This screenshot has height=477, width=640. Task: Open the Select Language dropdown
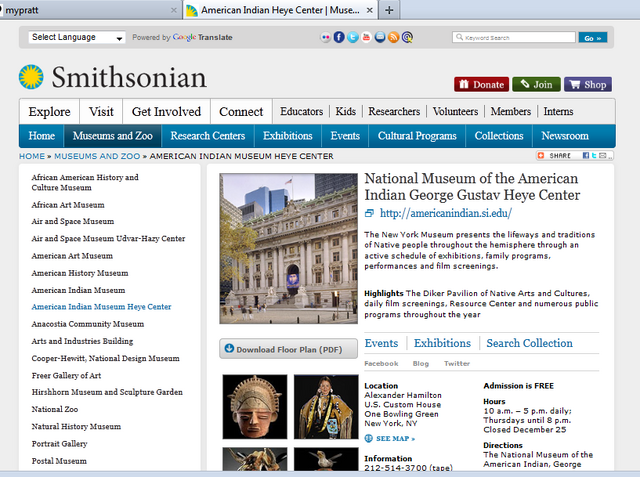click(x=77, y=37)
